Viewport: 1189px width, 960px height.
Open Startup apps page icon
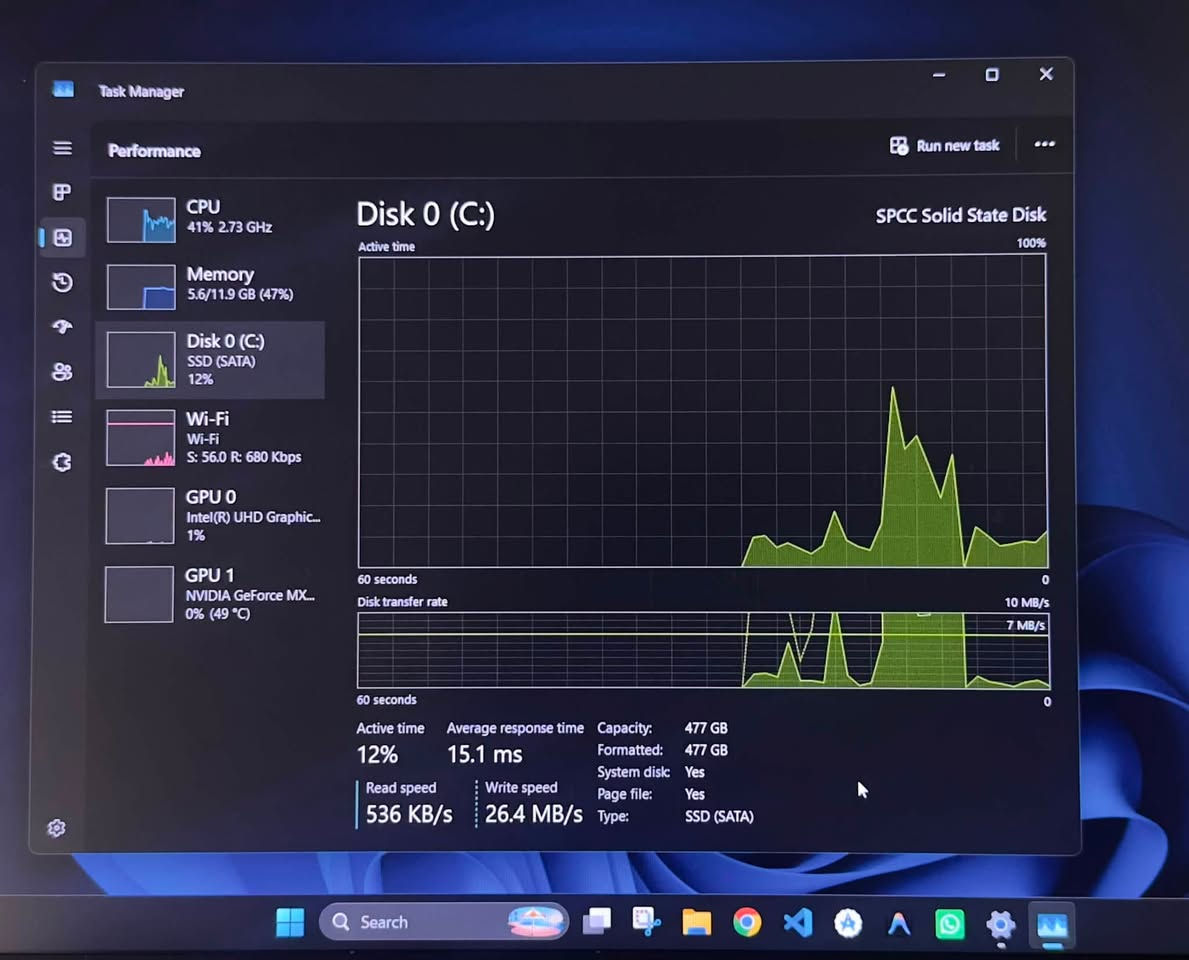click(x=62, y=327)
